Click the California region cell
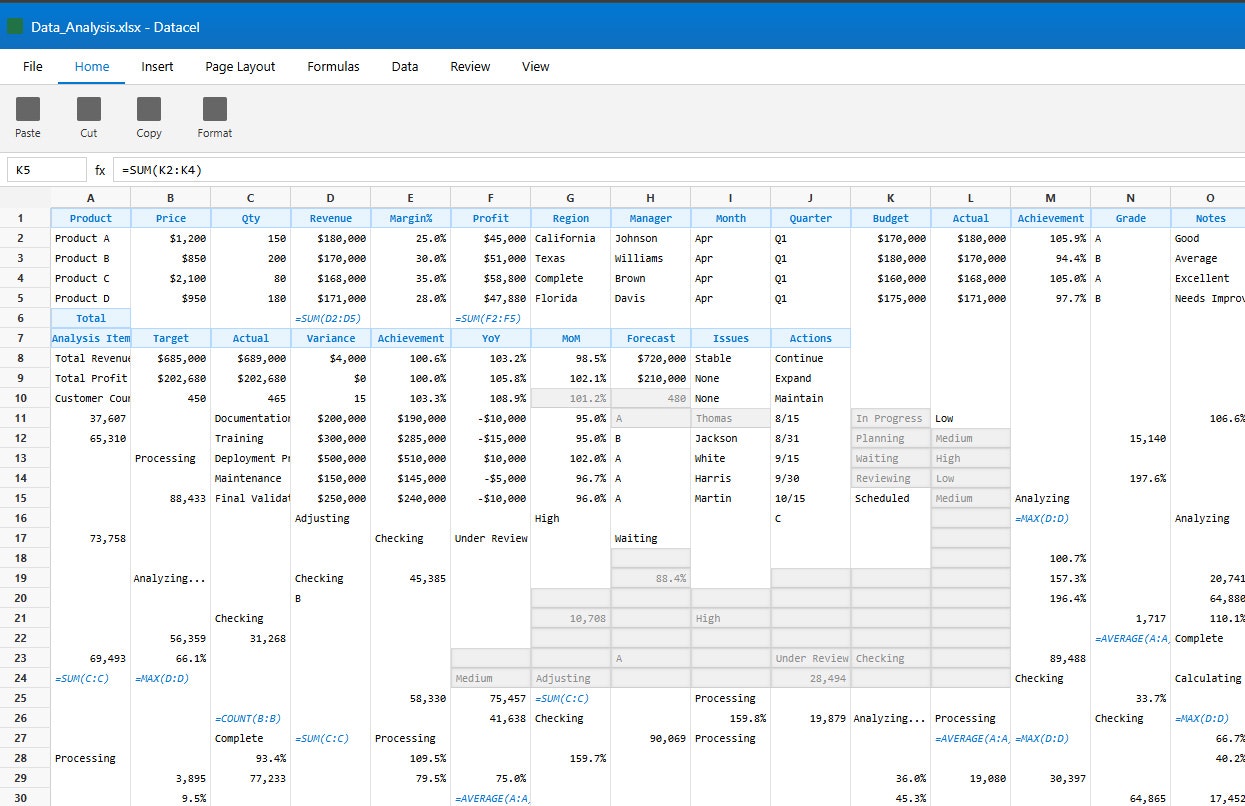 click(571, 238)
